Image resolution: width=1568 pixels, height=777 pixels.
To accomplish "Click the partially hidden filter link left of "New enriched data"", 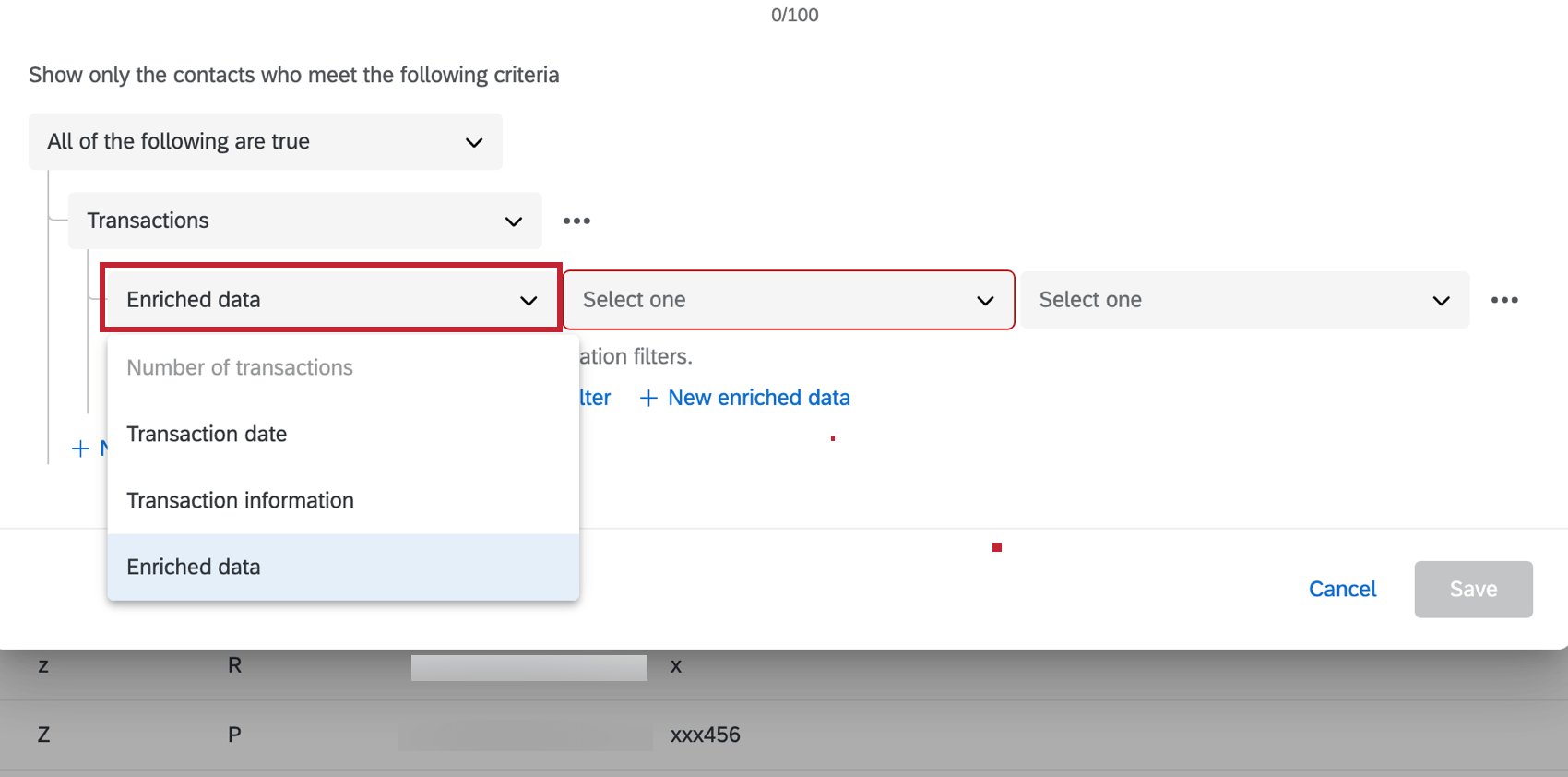I will [596, 398].
